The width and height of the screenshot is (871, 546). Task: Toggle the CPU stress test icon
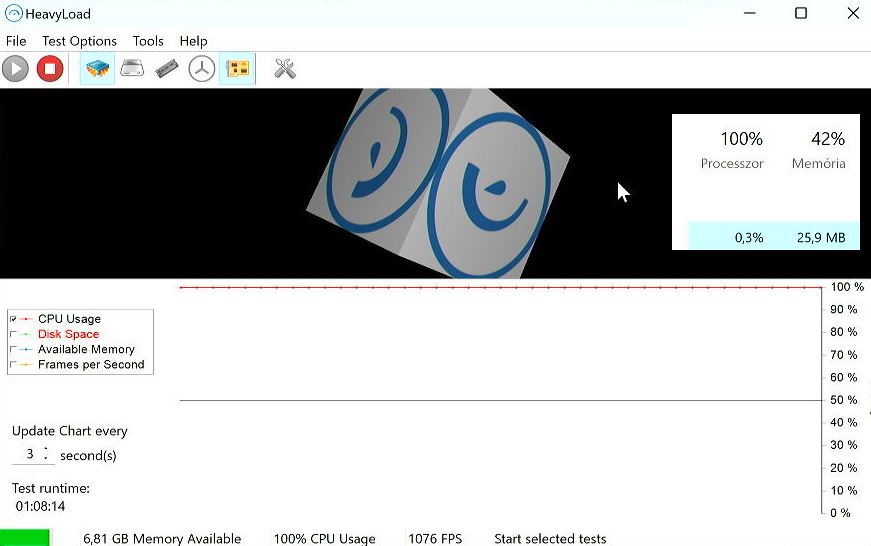[97, 69]
